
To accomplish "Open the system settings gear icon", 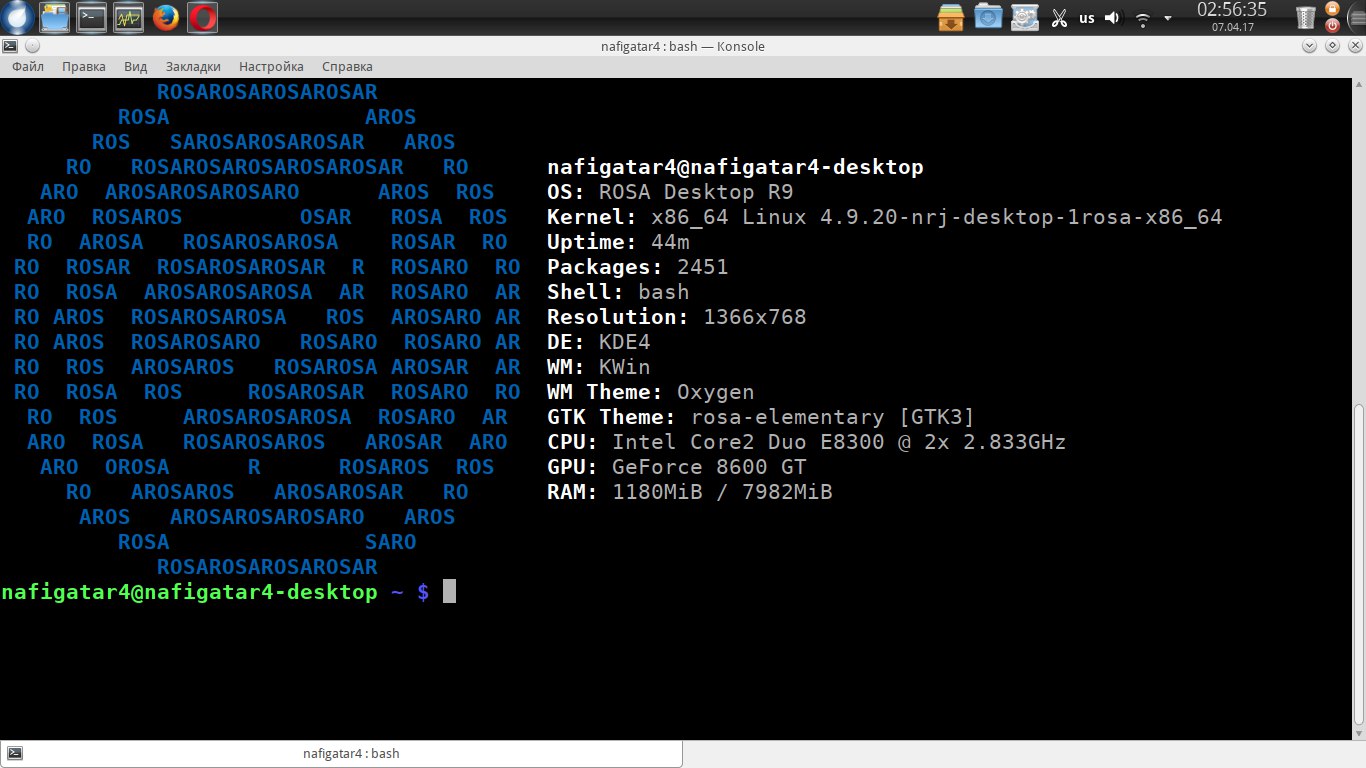I will tap(1024, 17).
